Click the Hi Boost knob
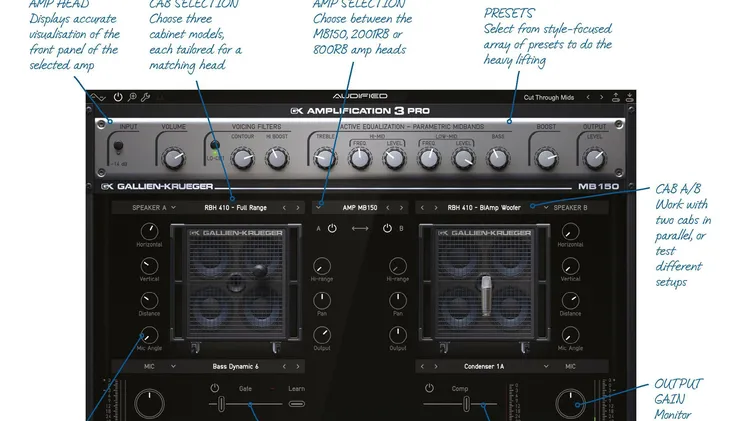Screen dimensions: 750x421 (276, 158)
